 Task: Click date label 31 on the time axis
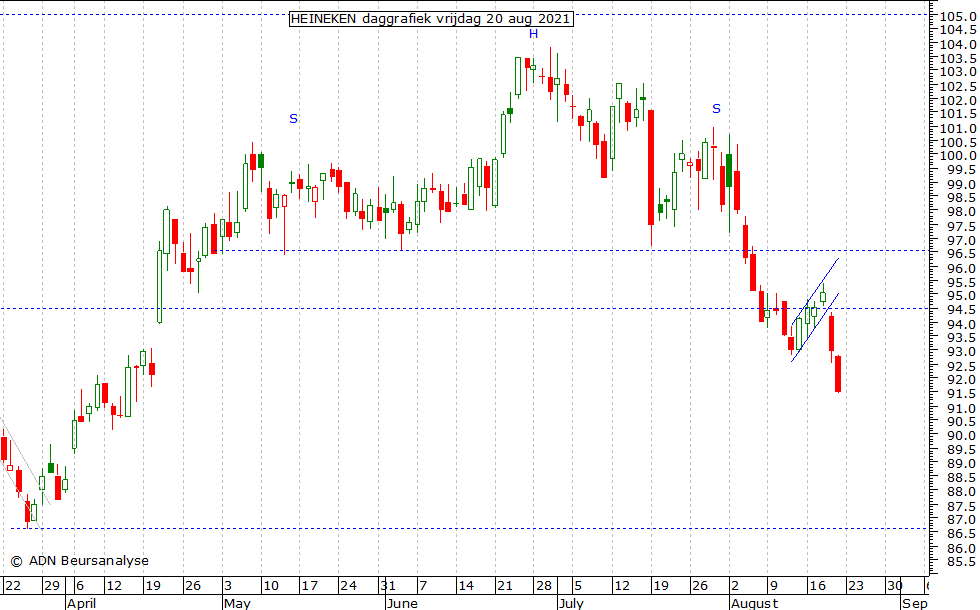(x=388, y=586)
